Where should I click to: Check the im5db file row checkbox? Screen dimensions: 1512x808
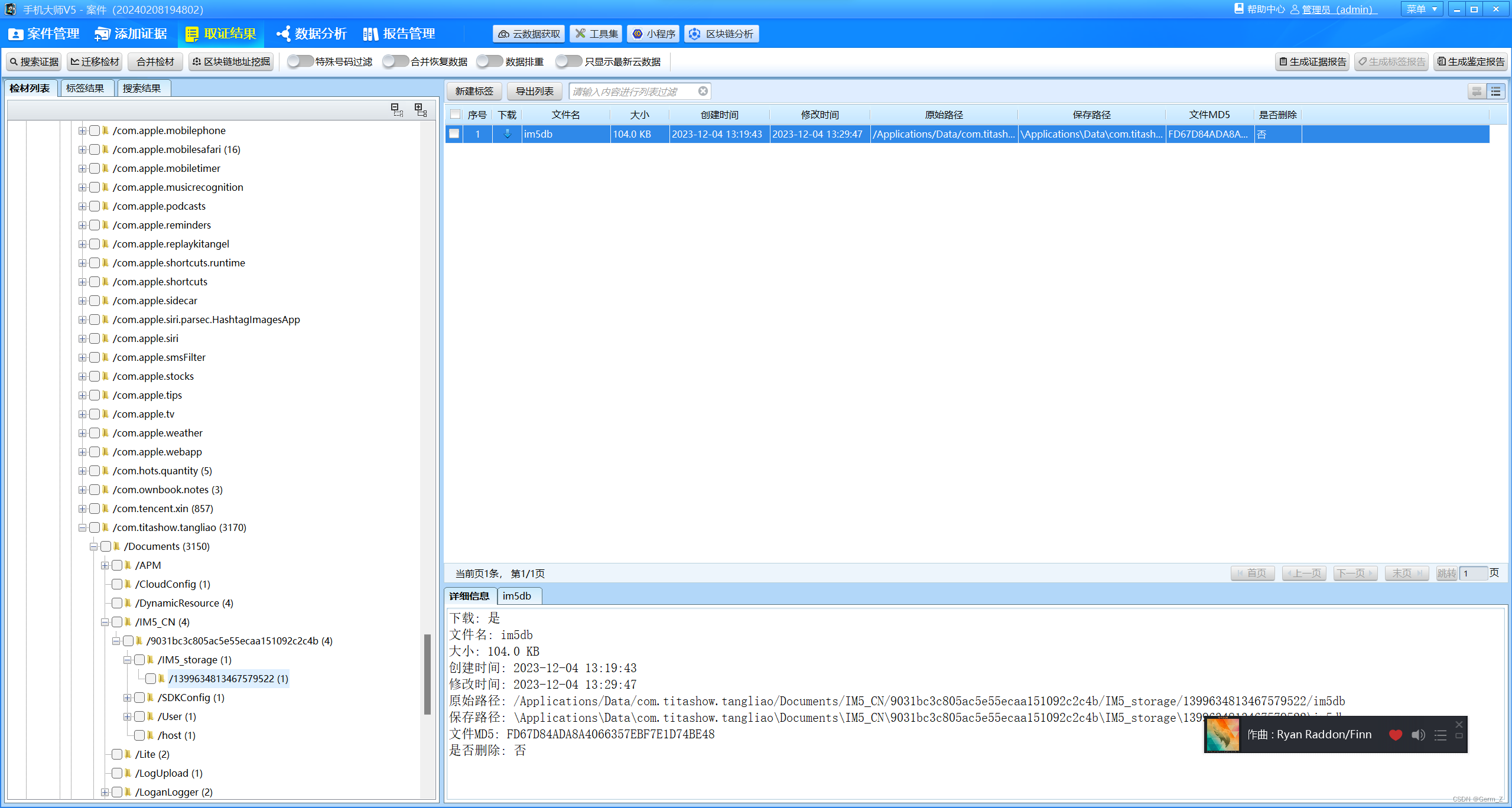tap(454, 134)
